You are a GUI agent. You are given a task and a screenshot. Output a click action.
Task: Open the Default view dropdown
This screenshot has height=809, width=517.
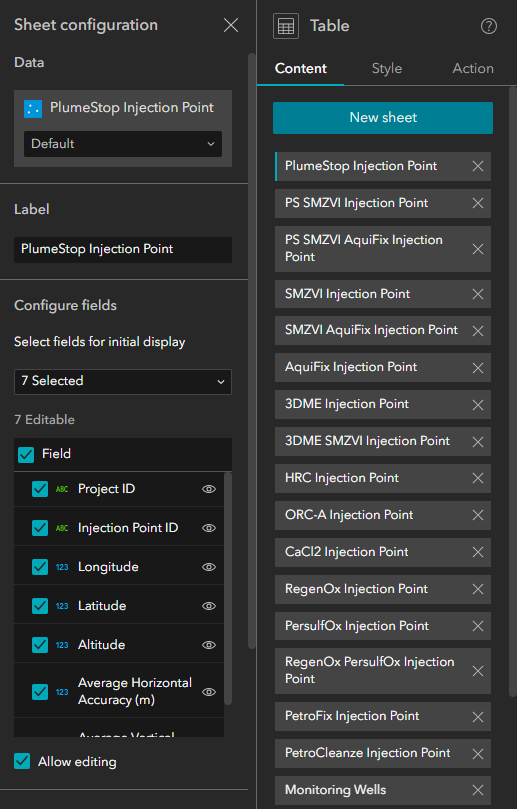123,143
